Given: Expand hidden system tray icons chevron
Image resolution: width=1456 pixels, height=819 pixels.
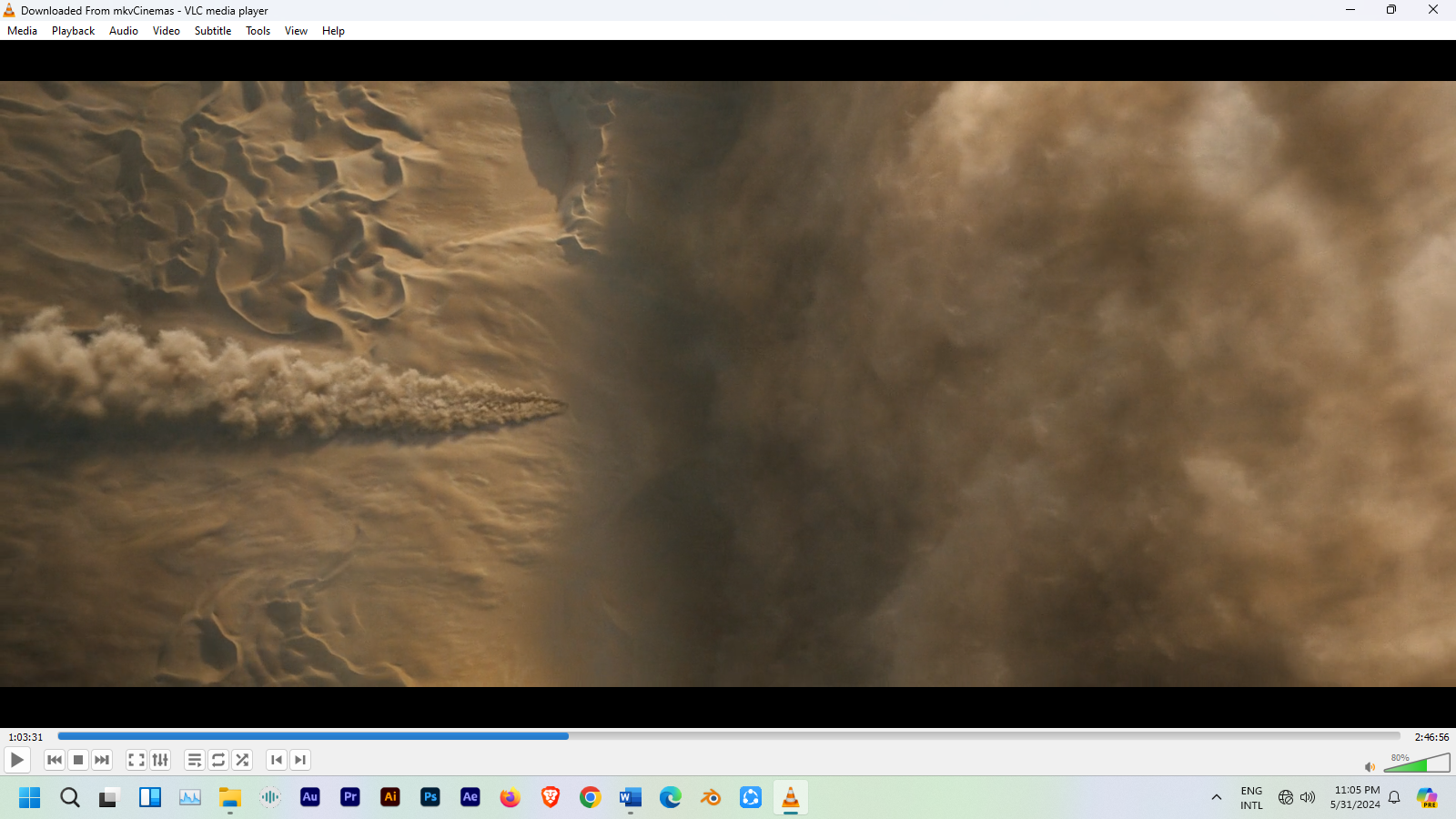Looking at the screenshot, I should [1217, 797].
